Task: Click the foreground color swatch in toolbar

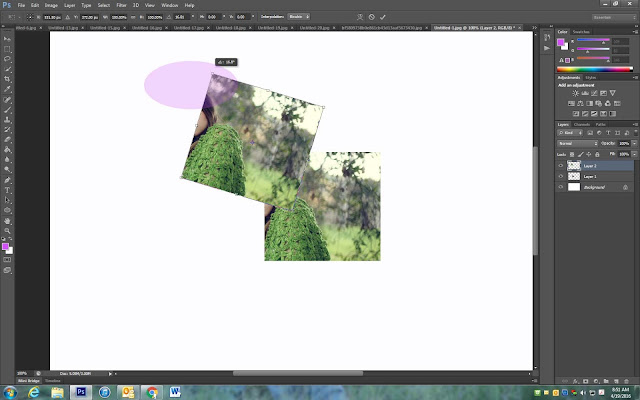Action: click(5, 246)
